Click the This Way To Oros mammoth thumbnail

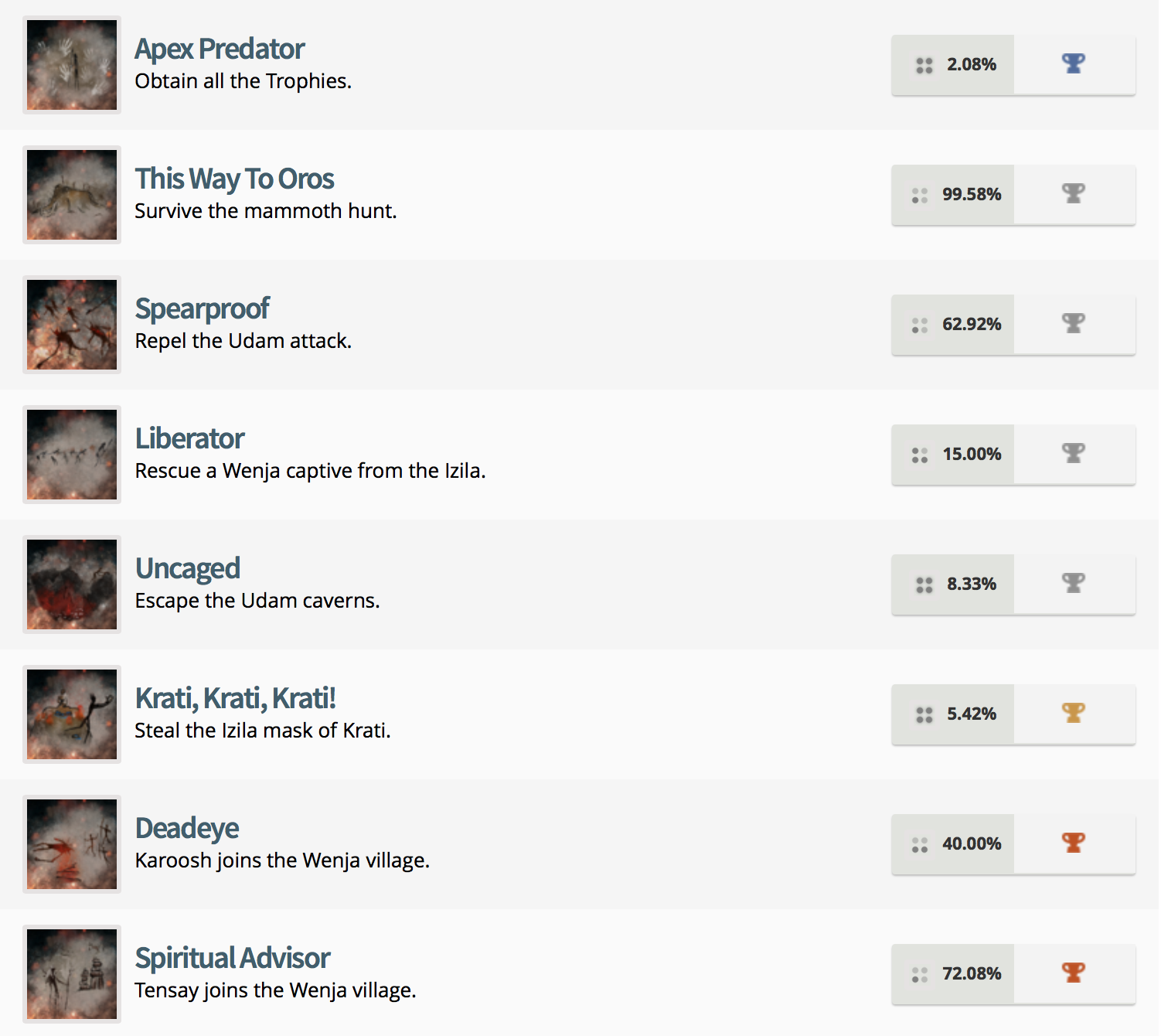[71, 194]
